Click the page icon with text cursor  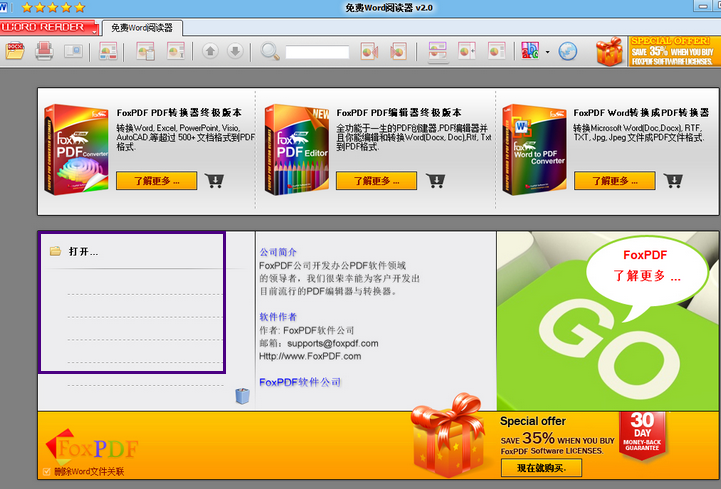tap(176, 51)
